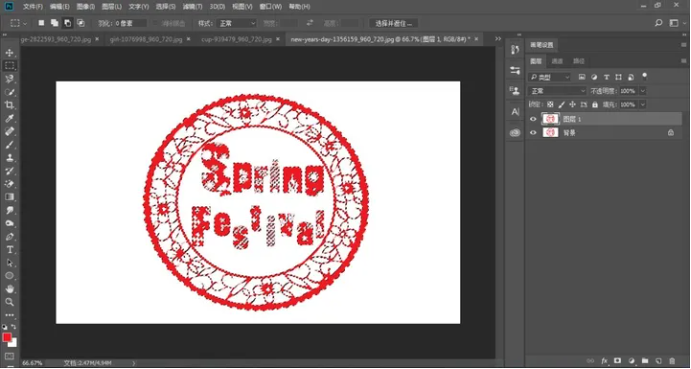Click the red foreground color swatch

pyautogui.click(x=7, y=337)
